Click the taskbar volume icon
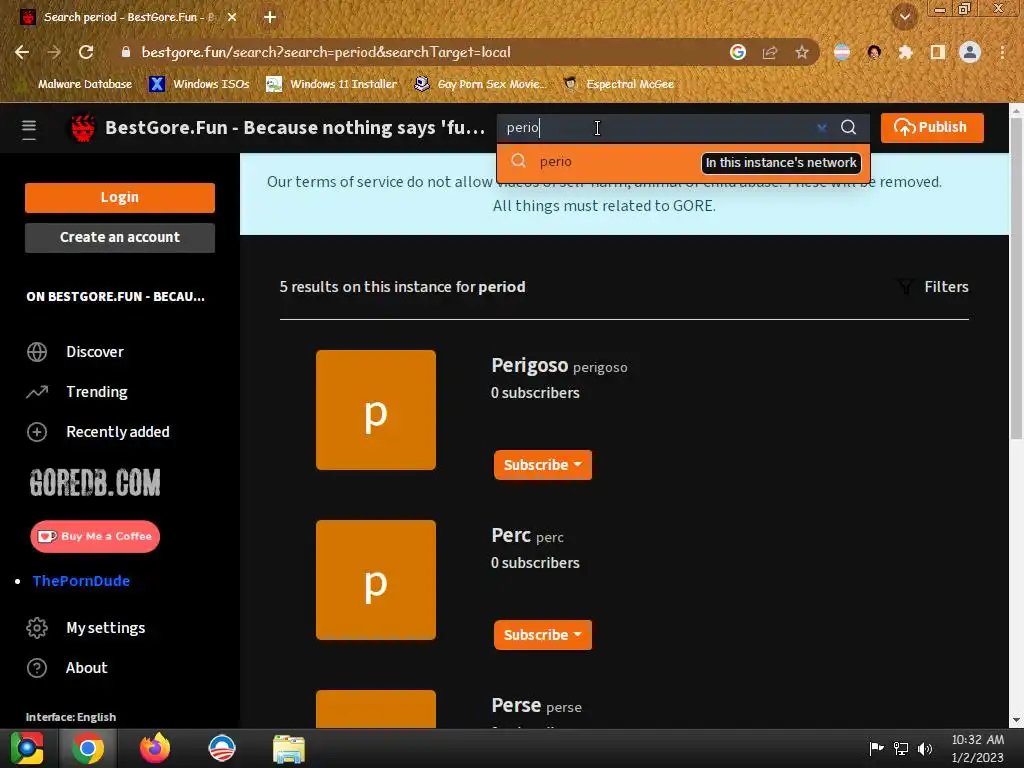Screen dimensions: 1024x768 click(x=925, y=748)
